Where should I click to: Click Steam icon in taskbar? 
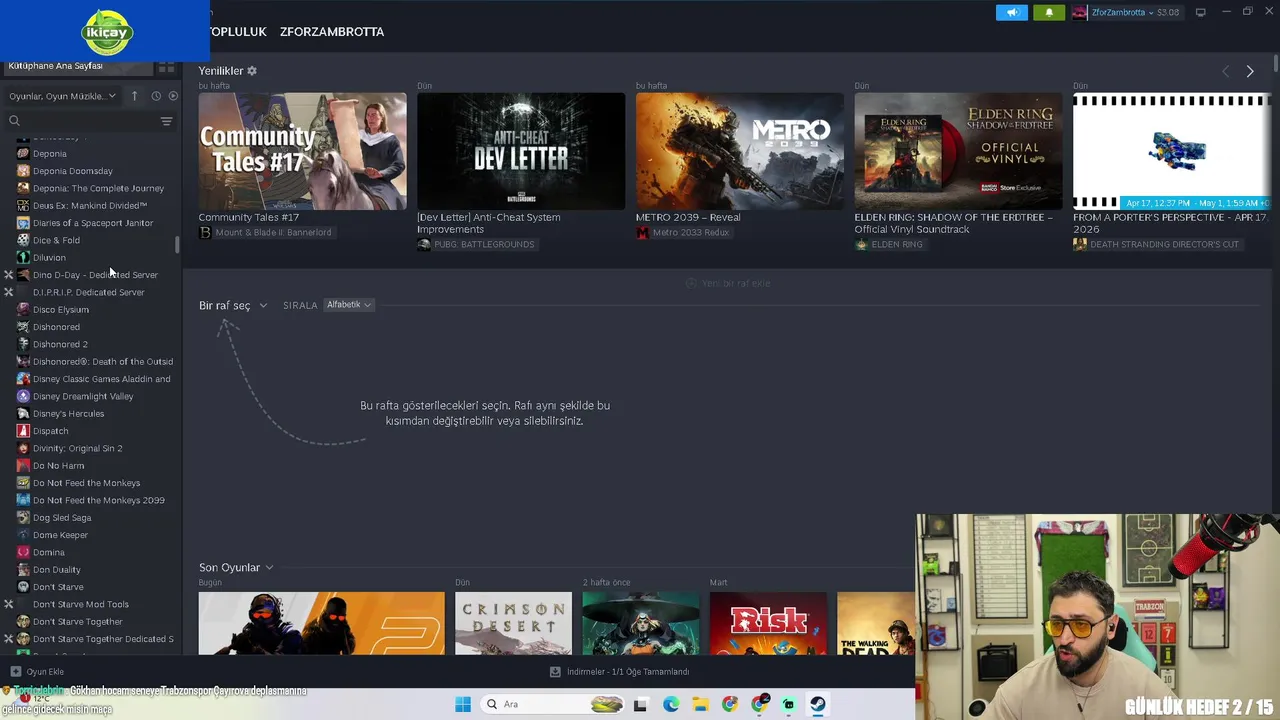817,704
